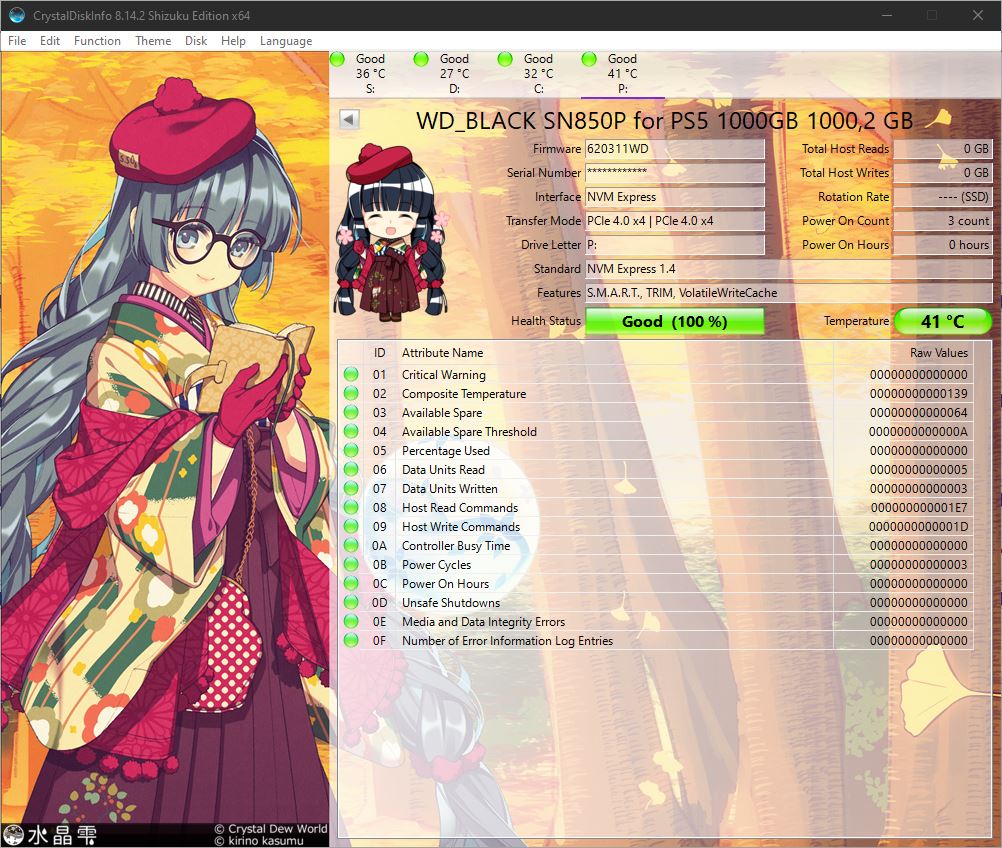This screenshot has height=848, width=1002.
Task: Click status icon of Composite Temperature row
Action: pos(351,393)
